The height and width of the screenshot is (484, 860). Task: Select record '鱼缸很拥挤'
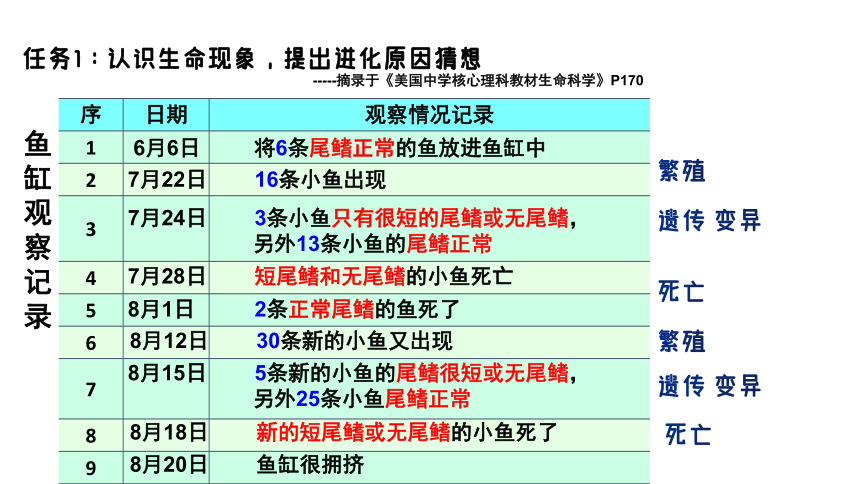click(x=310, y=465)
